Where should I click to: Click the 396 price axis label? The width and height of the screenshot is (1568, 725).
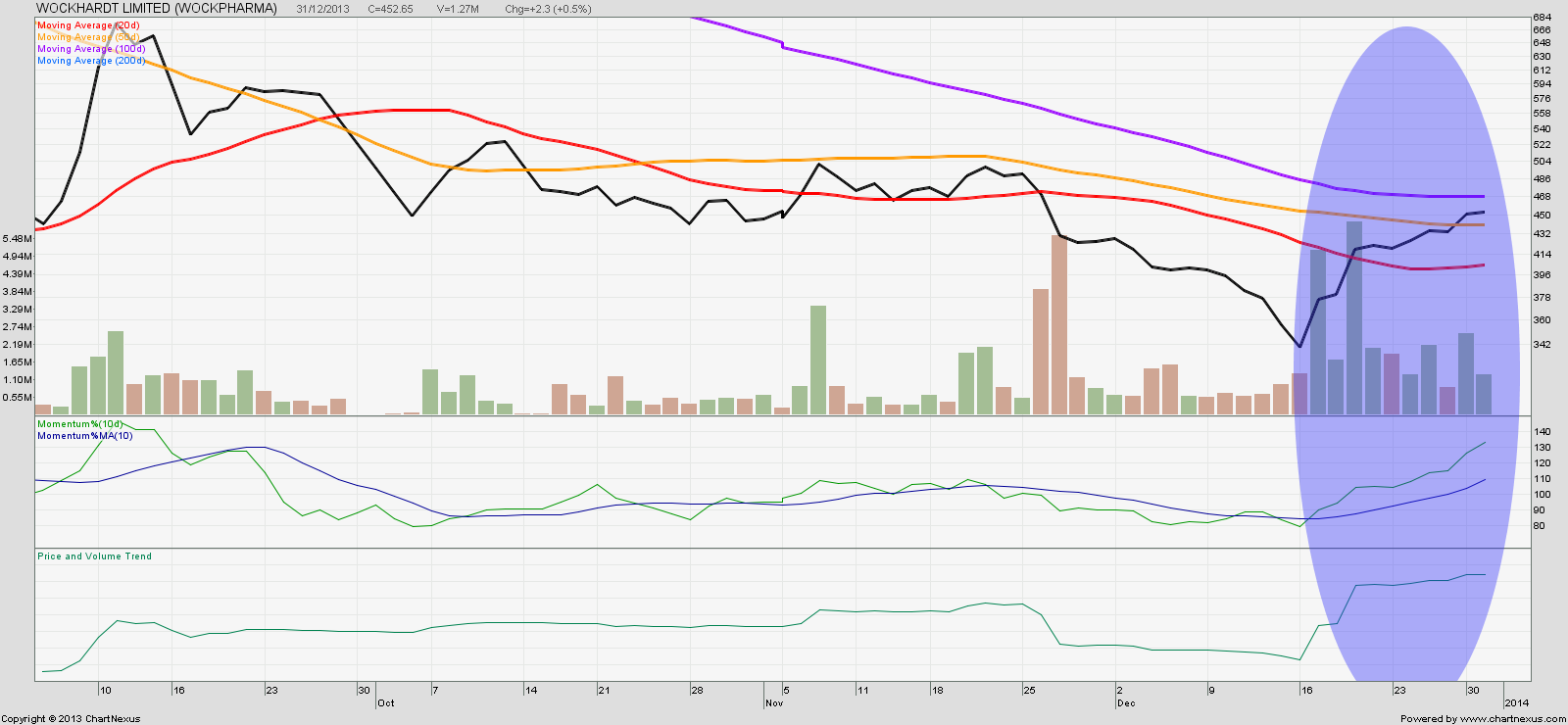point(1542,275)
